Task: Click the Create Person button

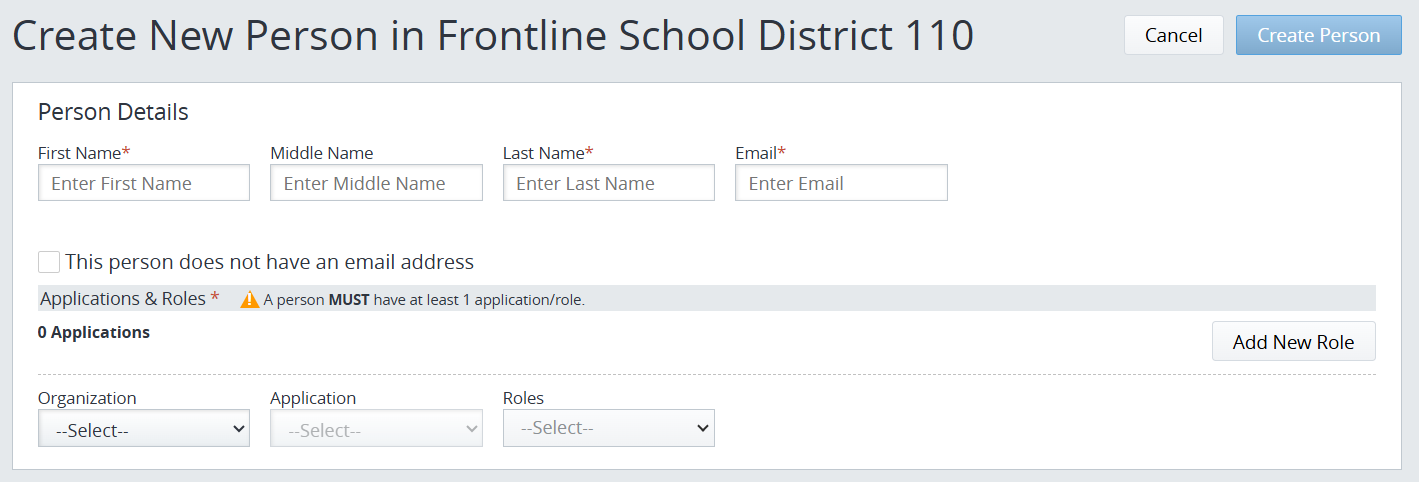Action: (1319, 35)
